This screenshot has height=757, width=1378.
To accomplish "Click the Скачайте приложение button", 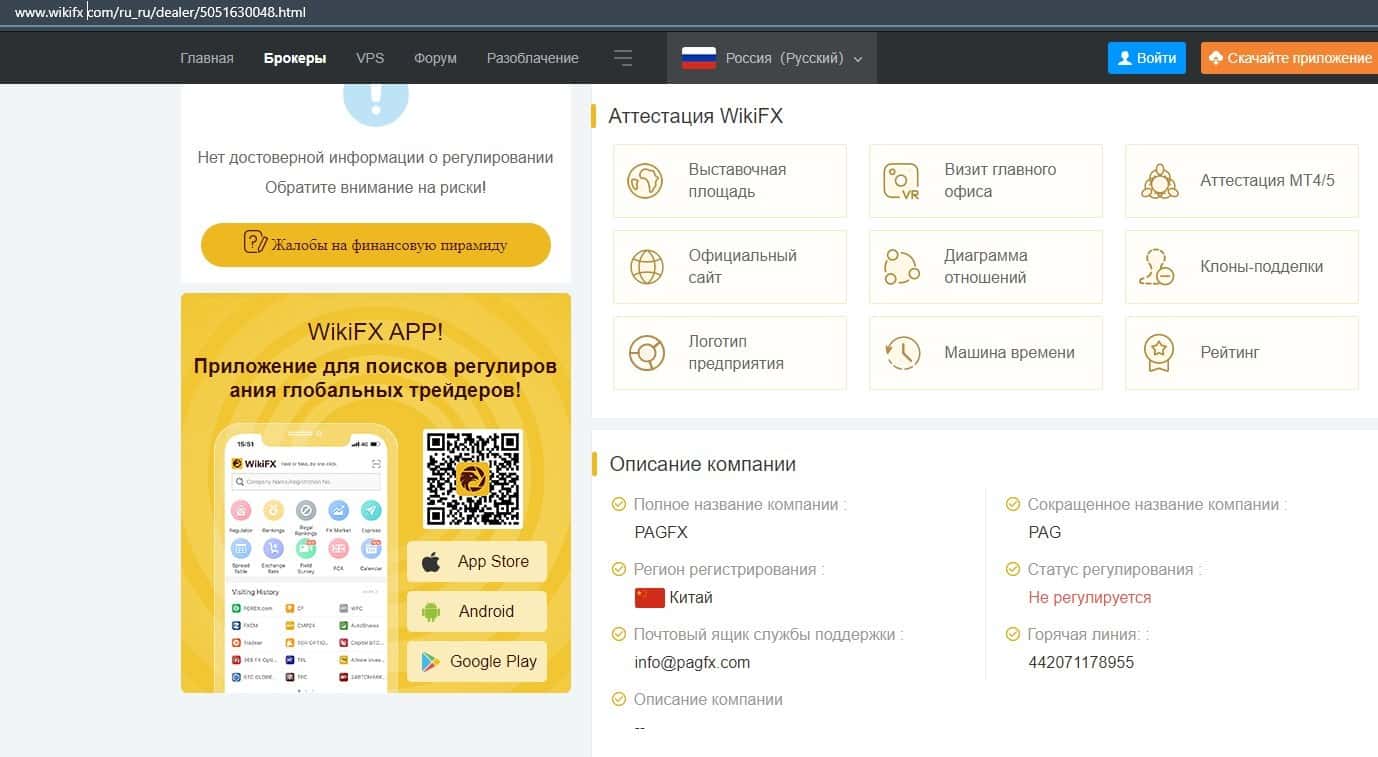I will (x=1289, y=58).
